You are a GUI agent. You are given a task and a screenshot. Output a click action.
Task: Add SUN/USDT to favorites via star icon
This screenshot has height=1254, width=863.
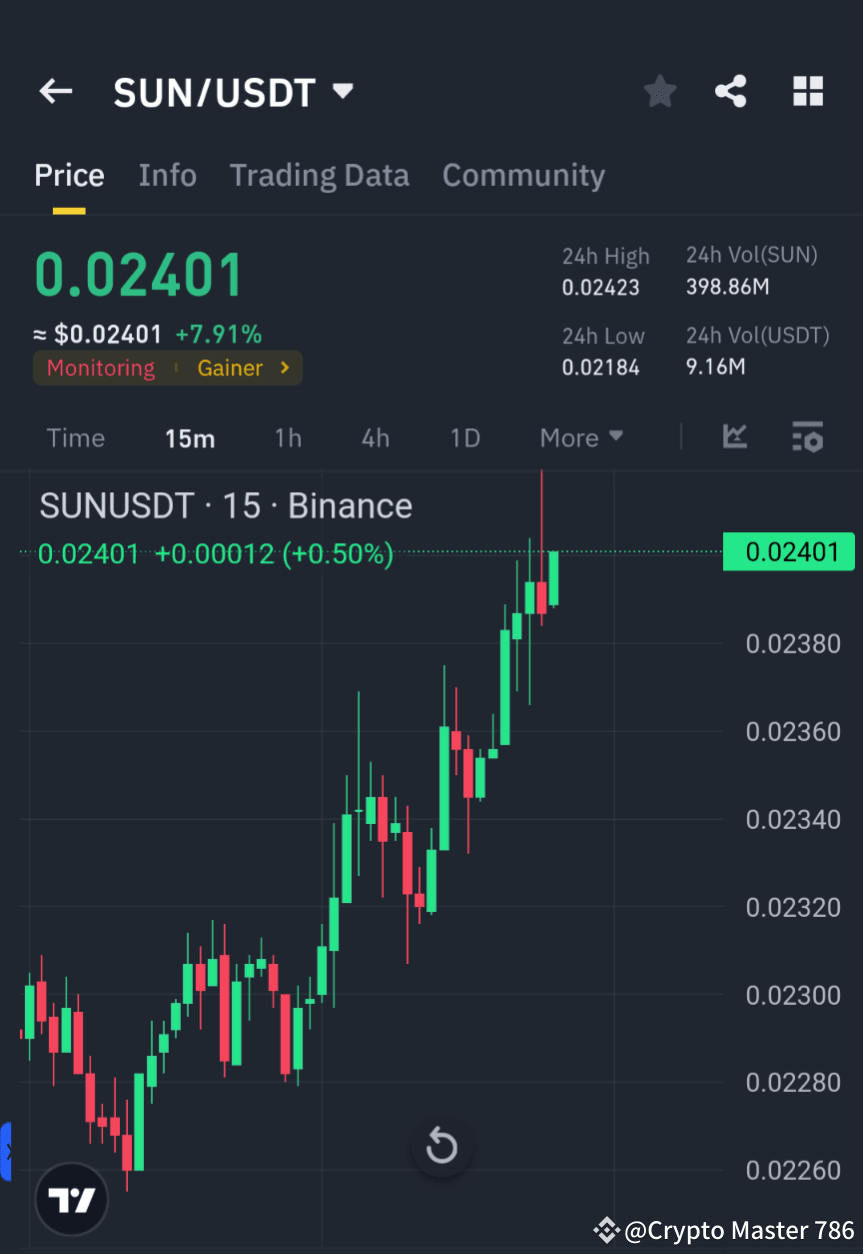659,91
